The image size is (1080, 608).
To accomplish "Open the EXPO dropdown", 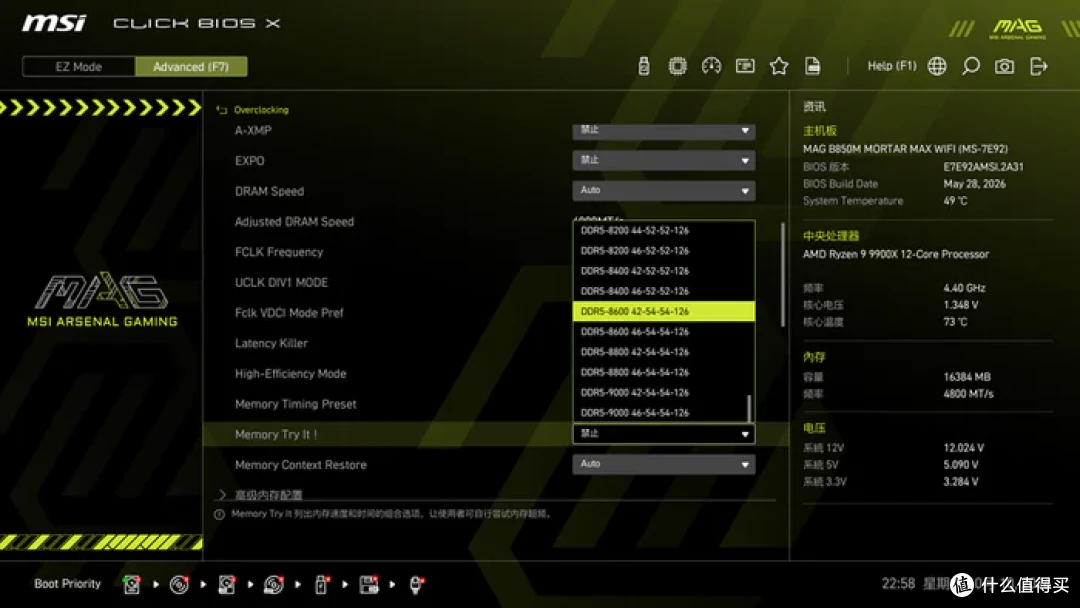I will tap(663, 160).
